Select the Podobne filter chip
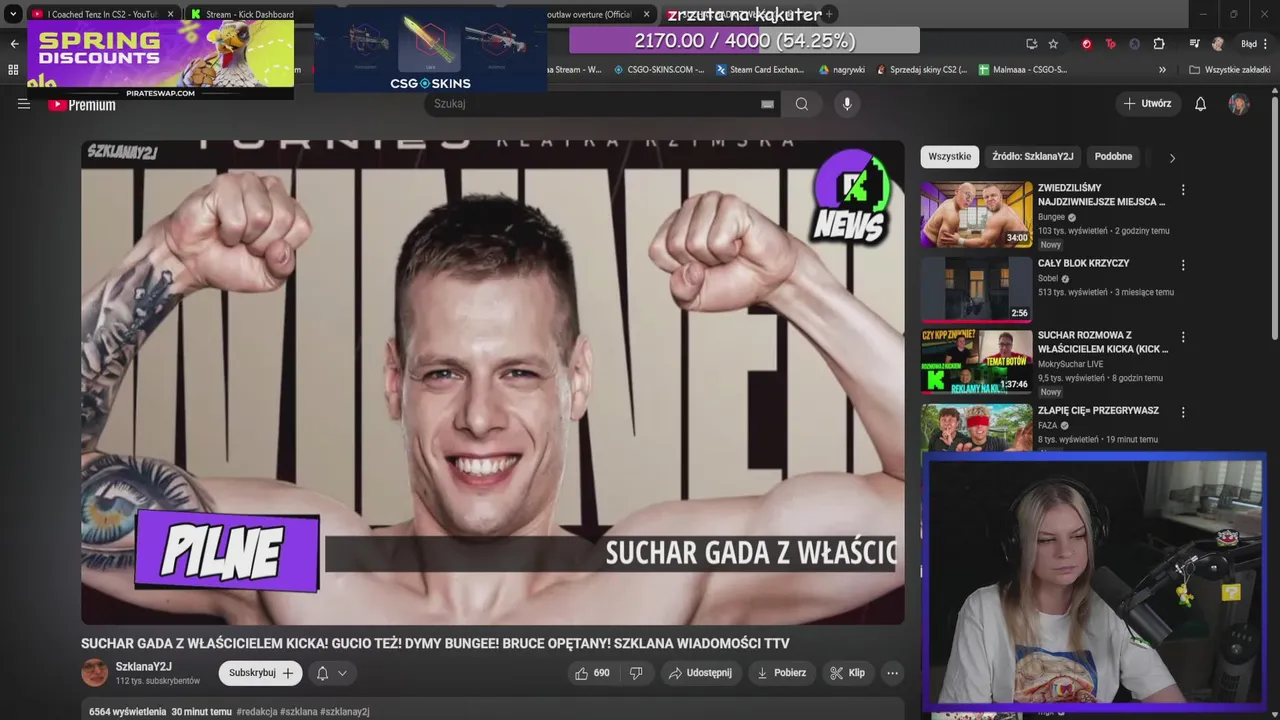The width and height of the screenshot is (1280, 720). click(x=1113, y=157)
